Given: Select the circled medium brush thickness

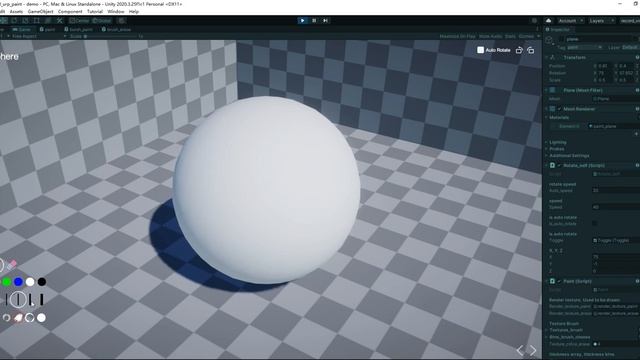Looking at the screenshot, I should (18, 300).
